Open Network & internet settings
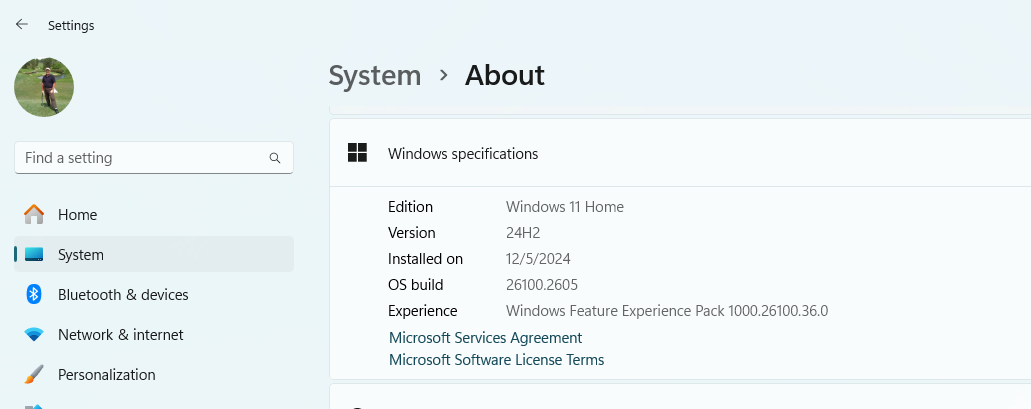 point(154,335)
